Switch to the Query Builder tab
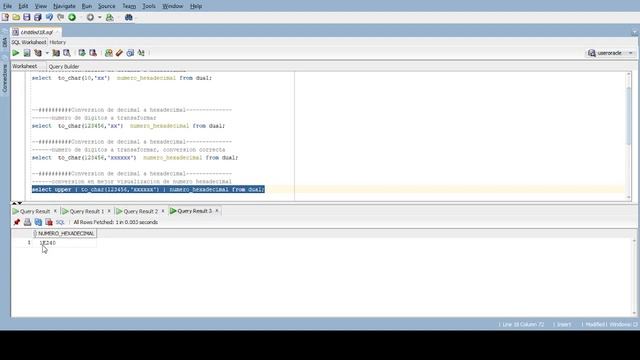The image size is (640, 360). pos(64,67)
